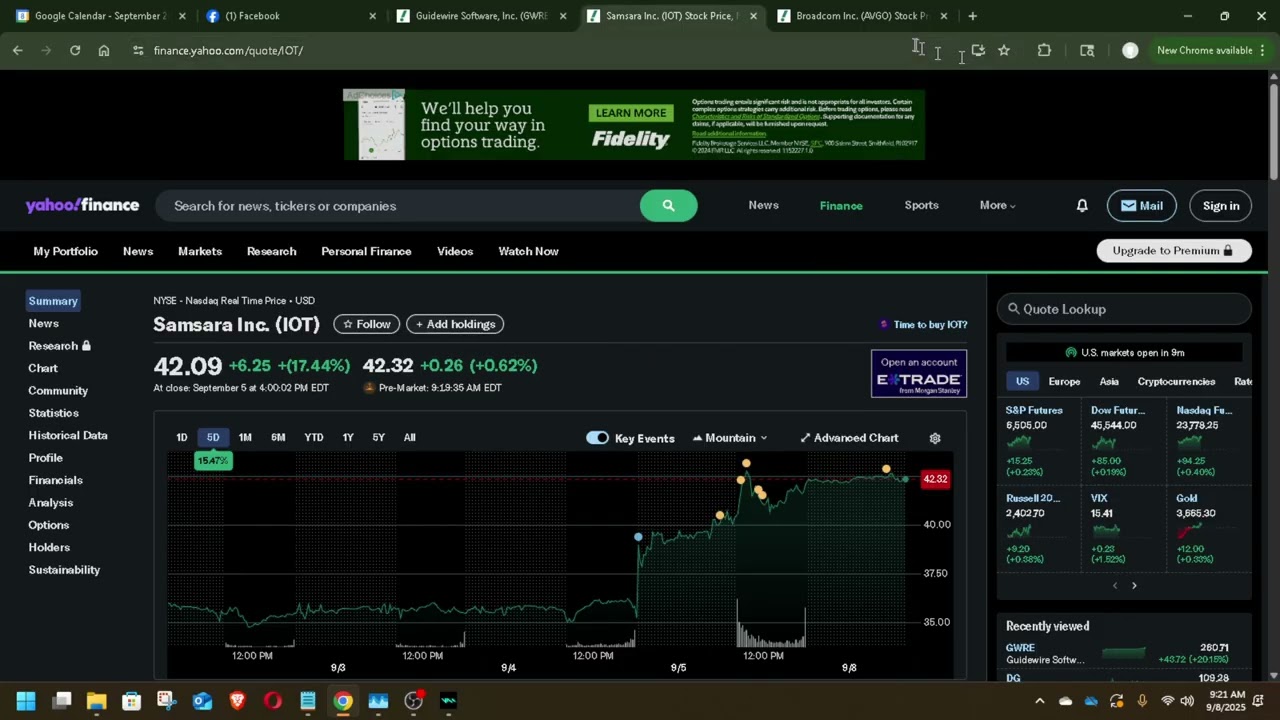
Task: Open My Portfolio menu
Action: click(66, 251)
